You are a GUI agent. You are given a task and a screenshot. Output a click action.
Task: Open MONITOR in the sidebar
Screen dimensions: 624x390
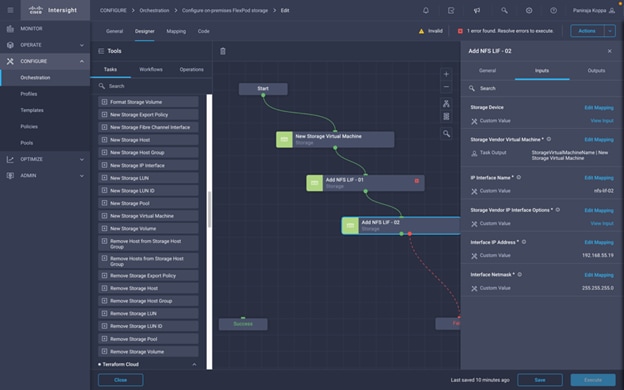(x=45, y=29)
